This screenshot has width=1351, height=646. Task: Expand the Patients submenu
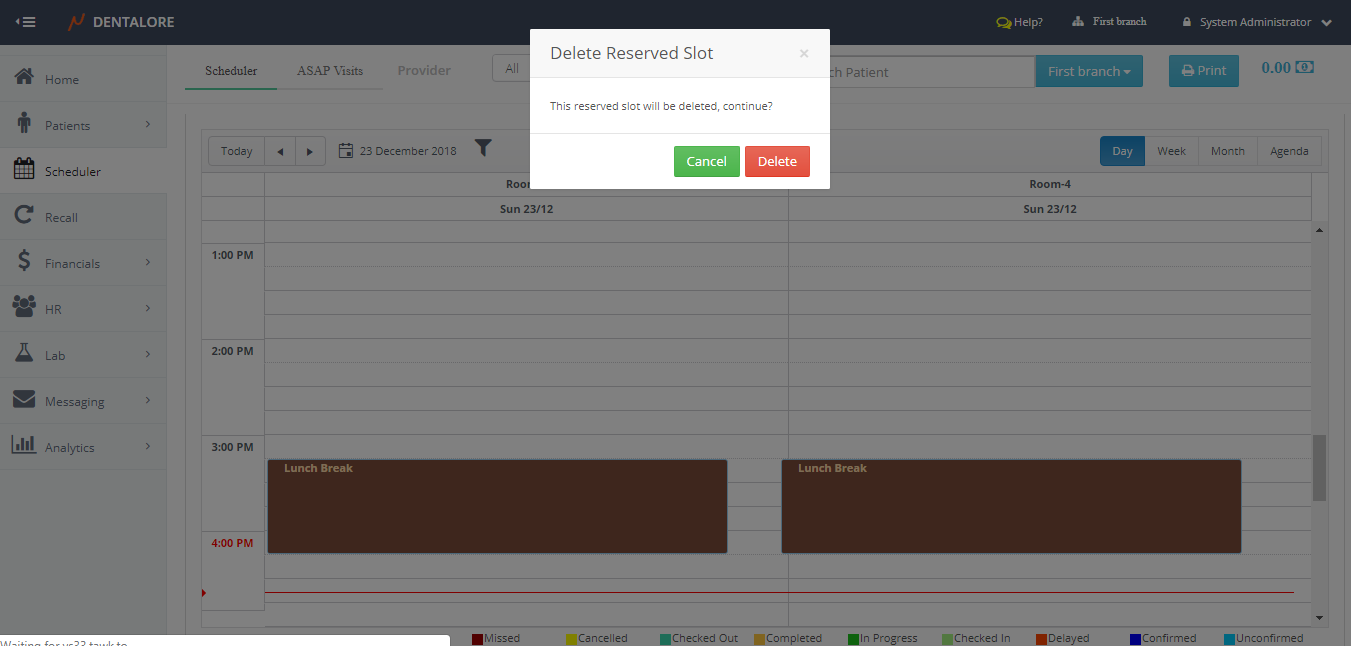[147, 125]
